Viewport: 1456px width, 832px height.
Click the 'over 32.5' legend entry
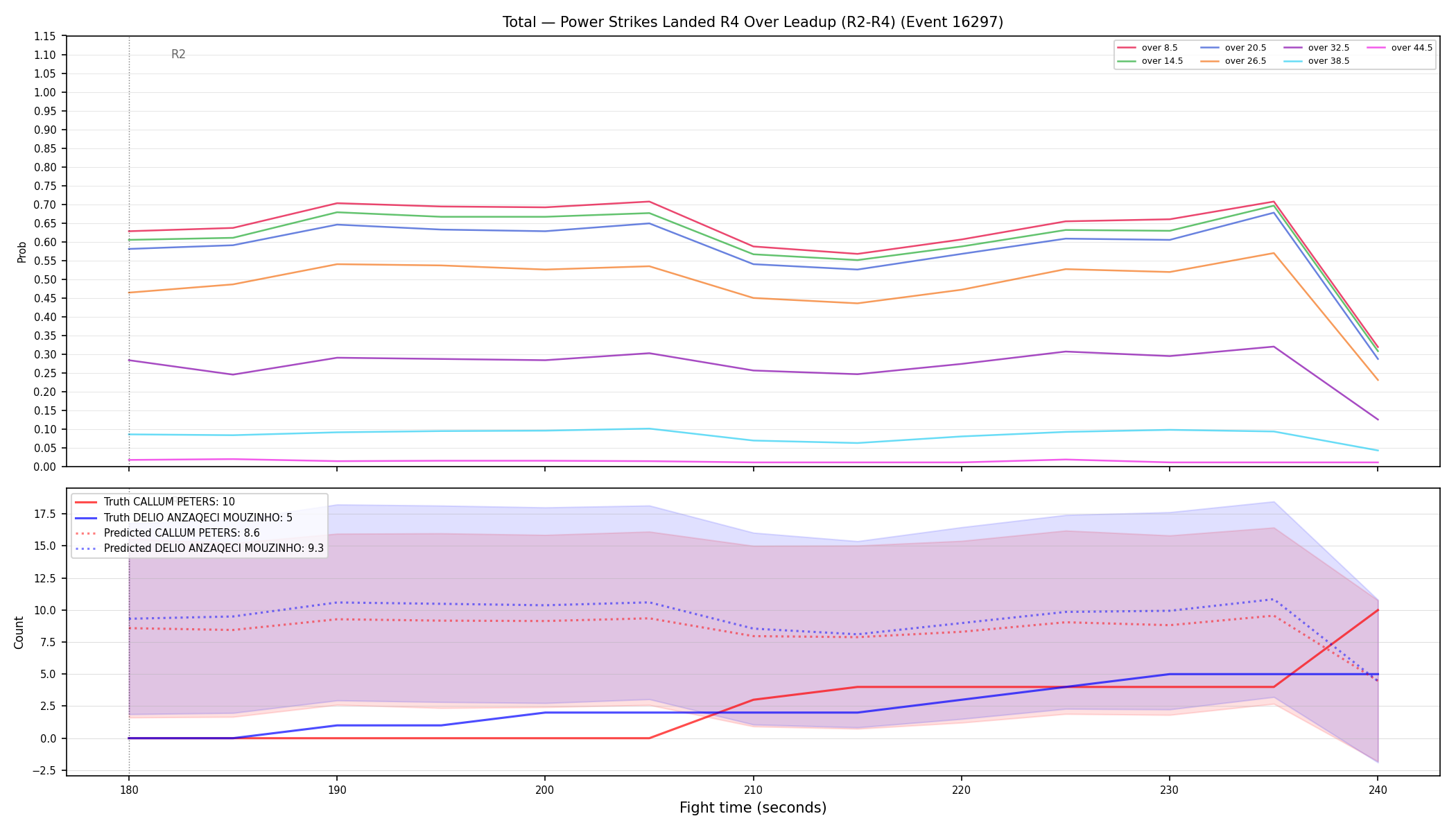tap(1317, 48)
